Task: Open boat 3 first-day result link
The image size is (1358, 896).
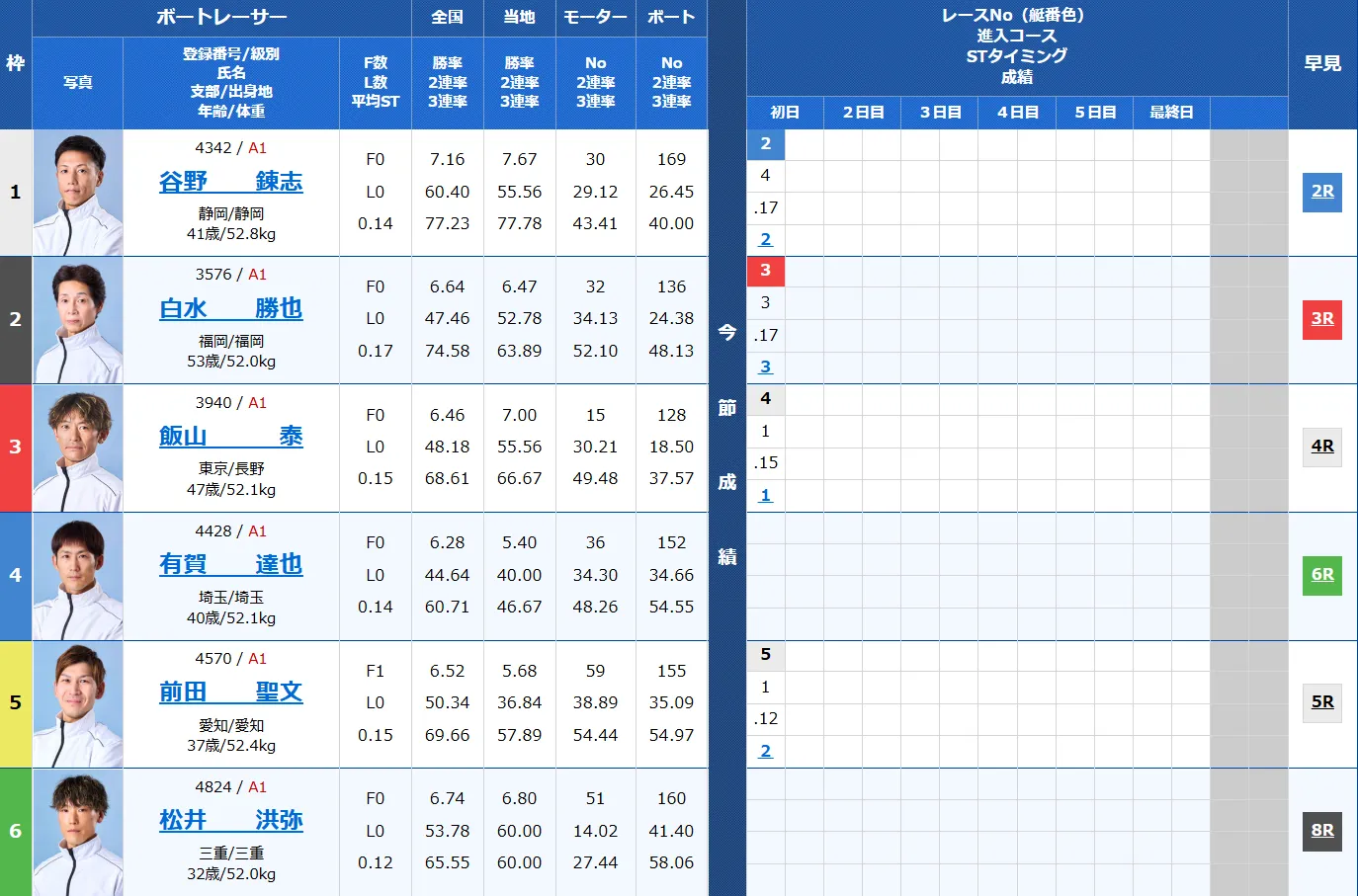Action: (x=765, y=496)
